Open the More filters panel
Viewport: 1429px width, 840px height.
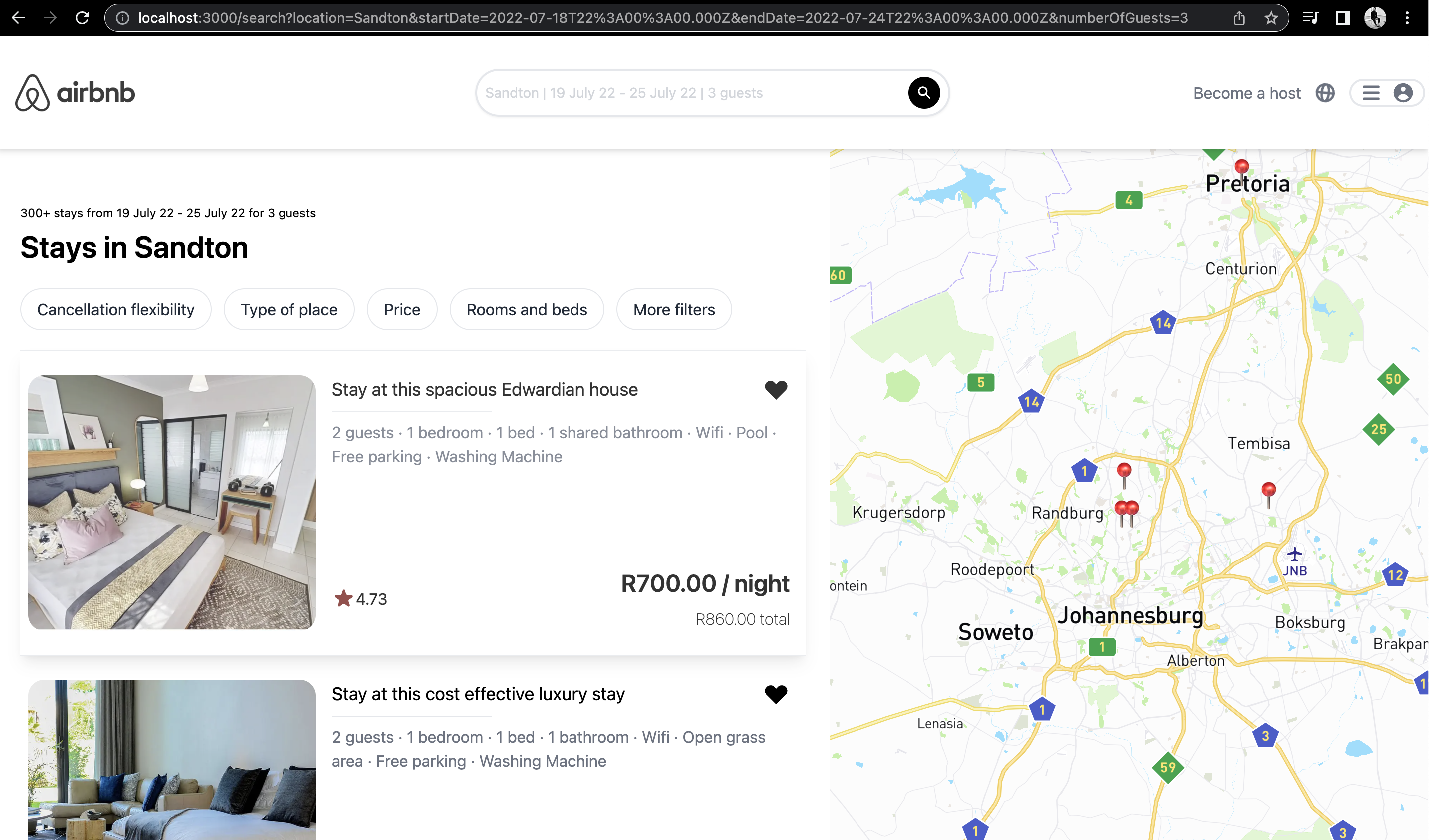pyautogui.click(x=674, y=309)
